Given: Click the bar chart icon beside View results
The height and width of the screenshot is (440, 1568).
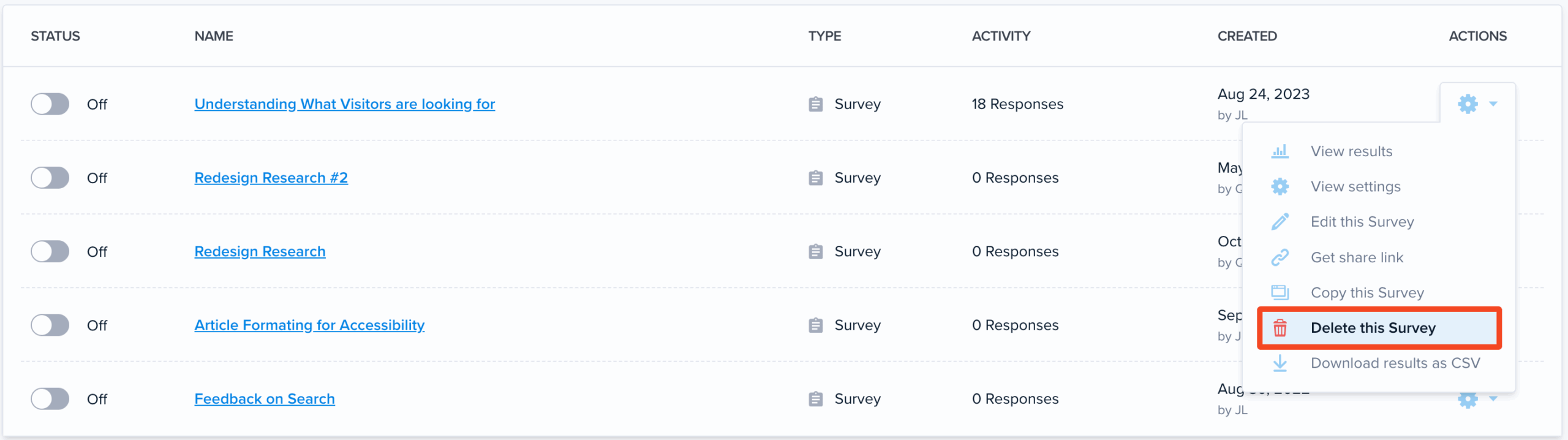Looking at the screenshot, I should point(1280,151).
